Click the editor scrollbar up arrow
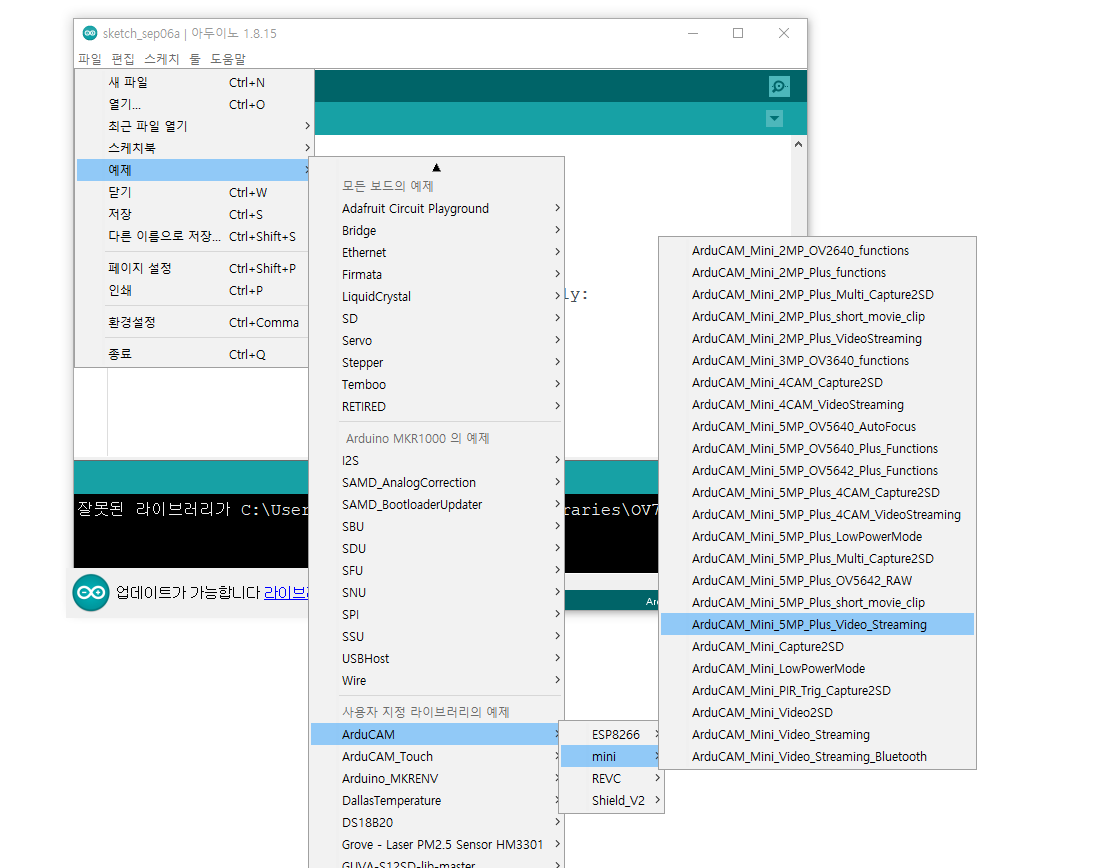The height and width of the screenshot is (868, 1105). pos(798,144)
